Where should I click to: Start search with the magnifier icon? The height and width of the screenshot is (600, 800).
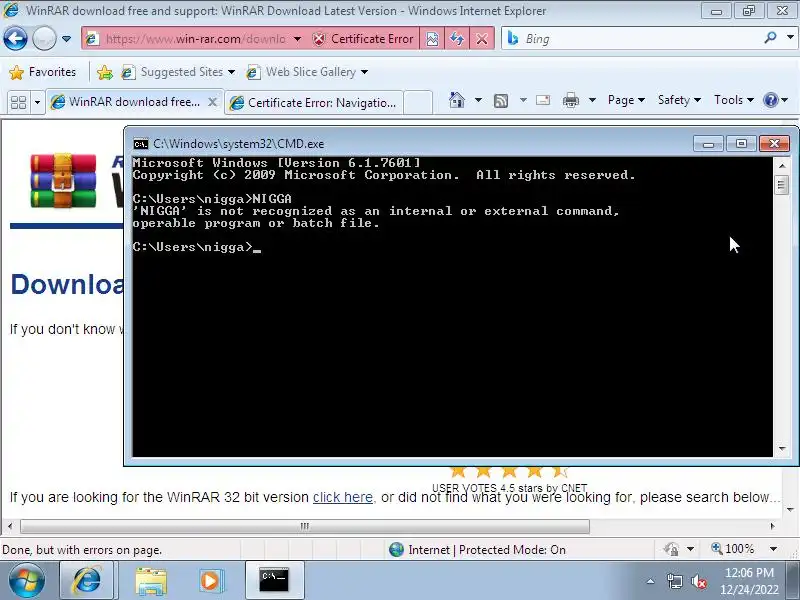(x=770, y=38)
